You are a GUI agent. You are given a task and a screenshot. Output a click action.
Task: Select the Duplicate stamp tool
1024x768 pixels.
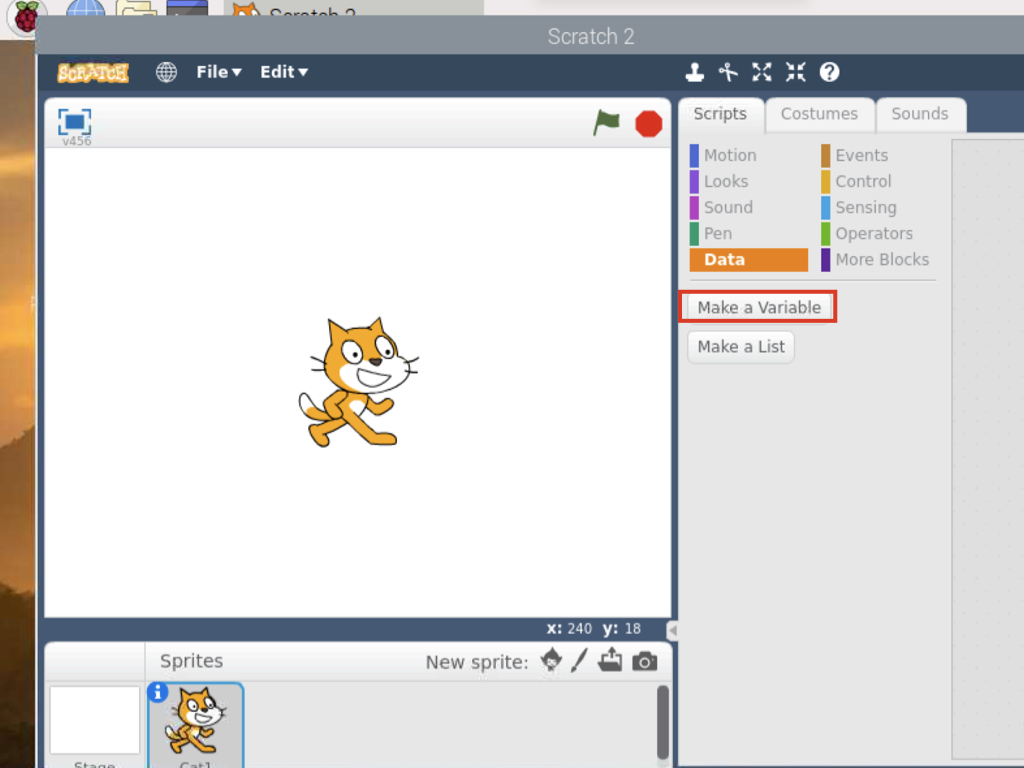click(x=694, y=72)
